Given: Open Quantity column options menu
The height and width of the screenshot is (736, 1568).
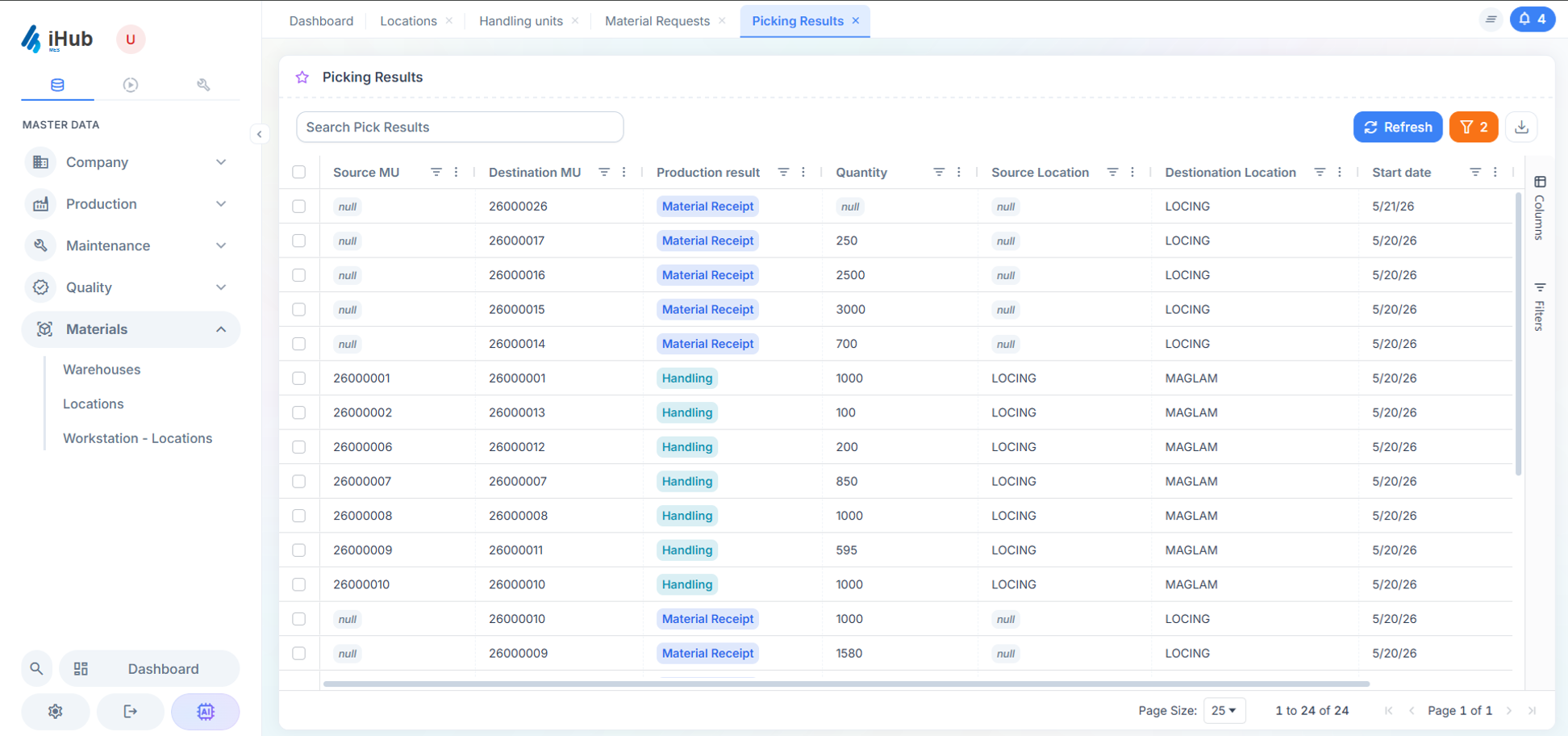Looking at the screenshot, I should point(959,172).
